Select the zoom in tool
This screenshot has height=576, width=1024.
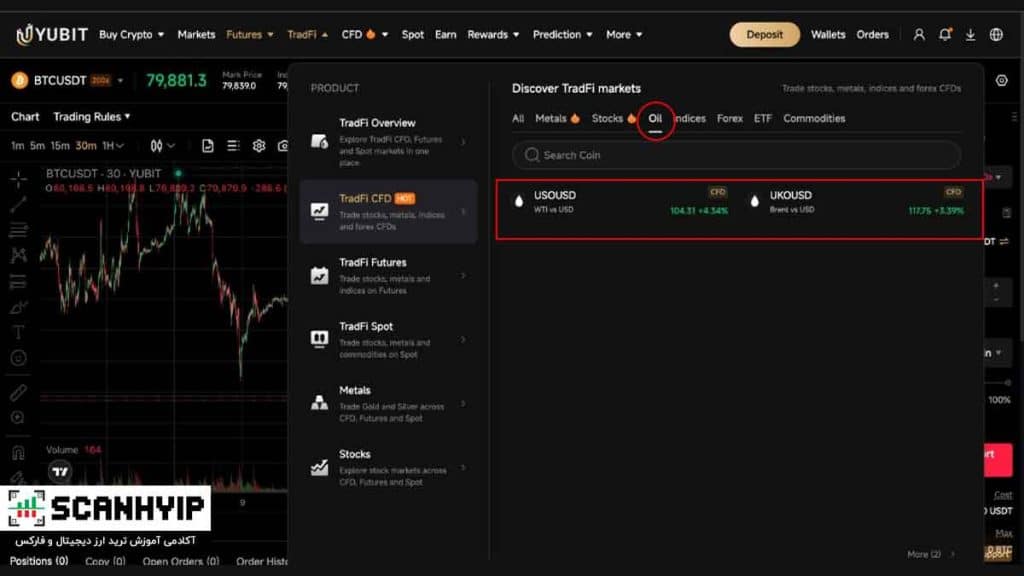coord(18,417)
